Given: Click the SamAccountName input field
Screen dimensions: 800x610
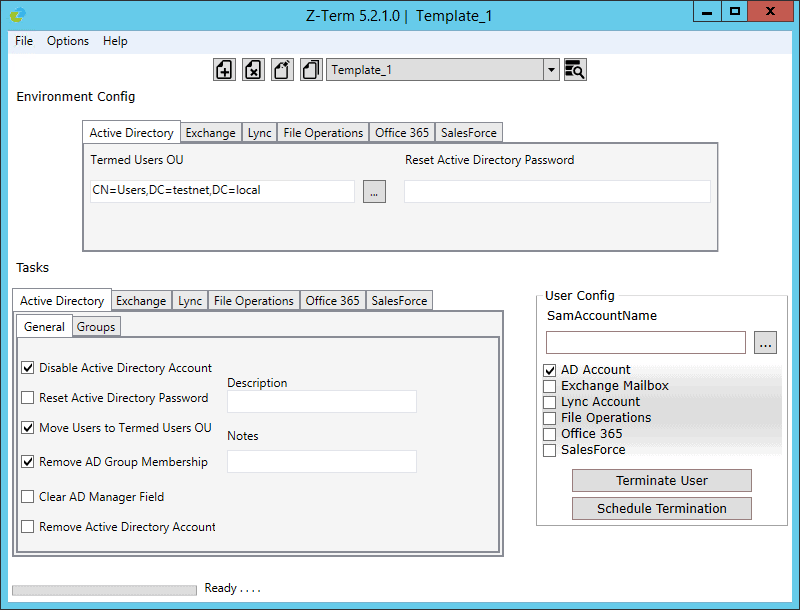Looking at the screenshot, I should [x=646, y=342].
